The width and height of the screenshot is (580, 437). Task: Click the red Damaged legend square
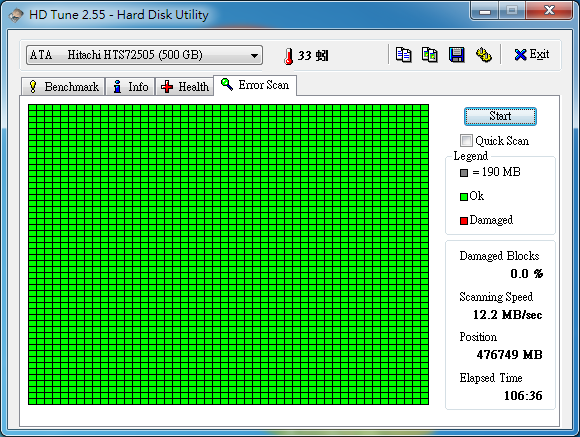pyautogui.click(x=463, y=221)
